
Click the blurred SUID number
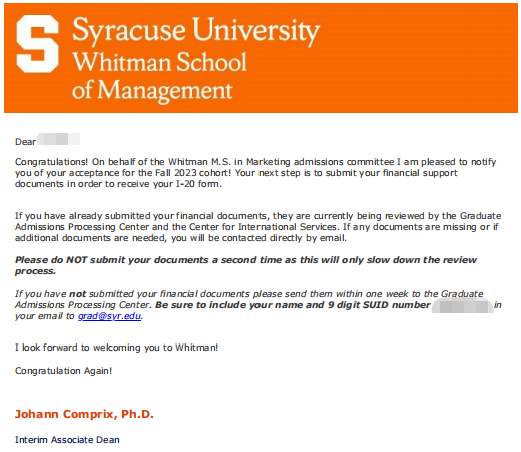(x=462, y=306)
